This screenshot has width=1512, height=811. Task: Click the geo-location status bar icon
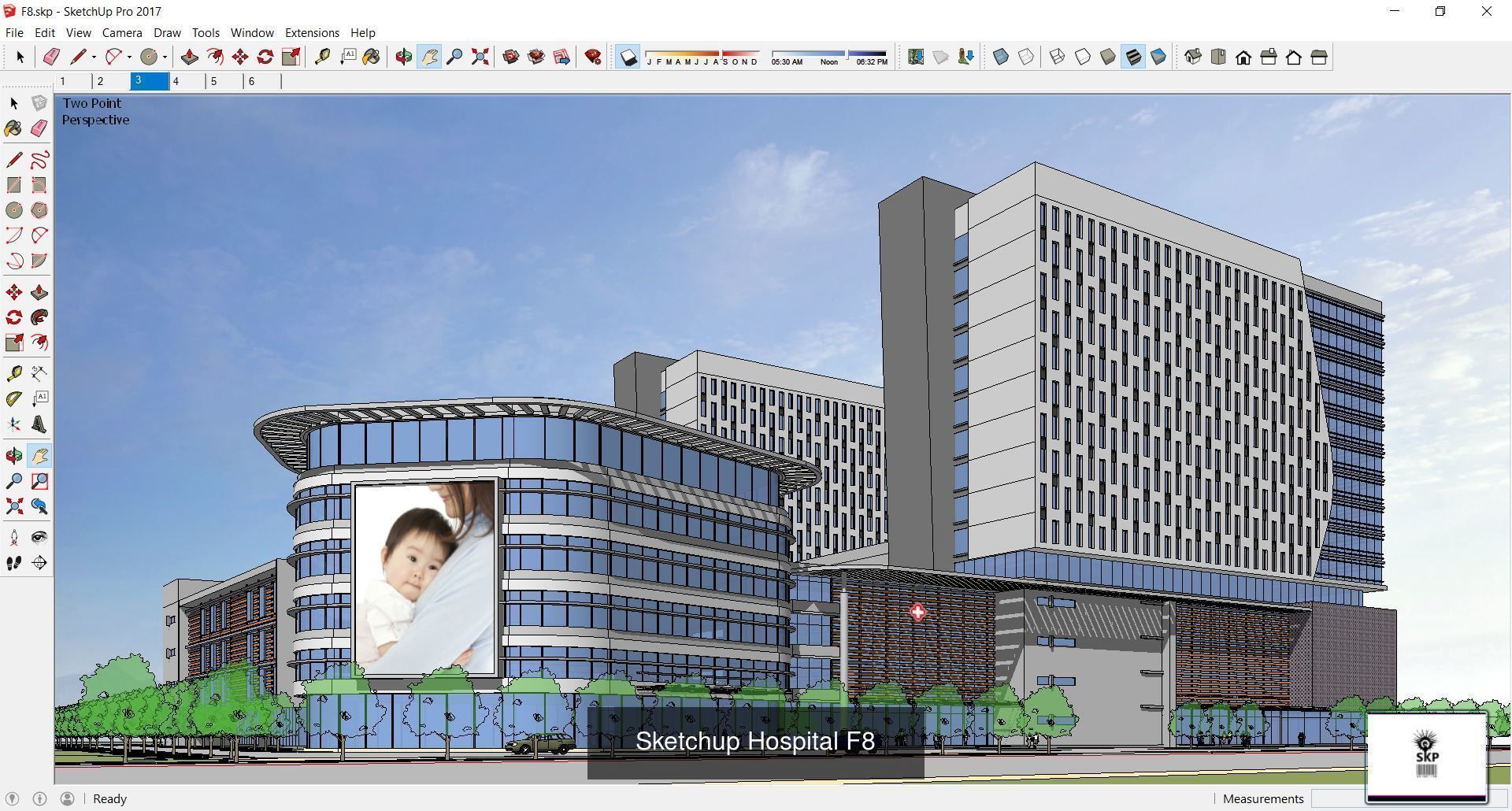(13, 798)
